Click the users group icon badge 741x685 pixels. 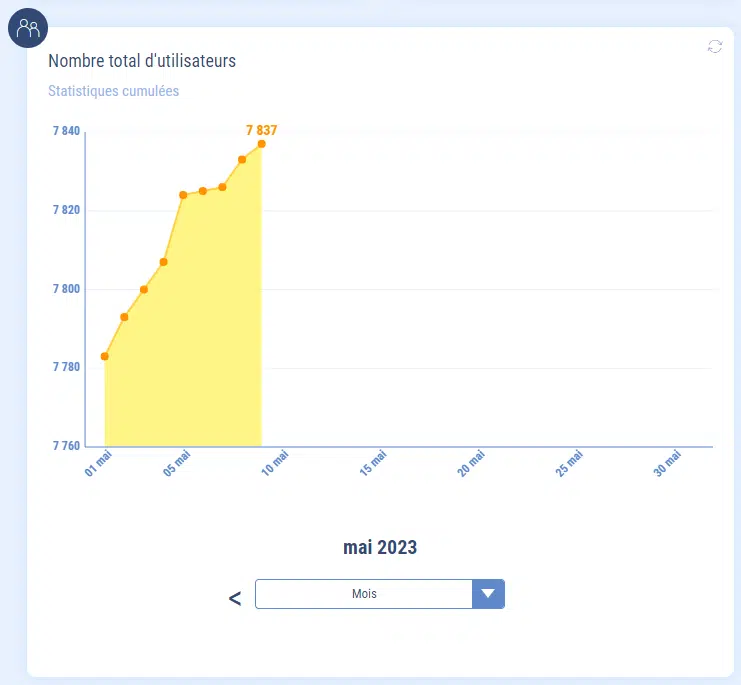point(28,28)
